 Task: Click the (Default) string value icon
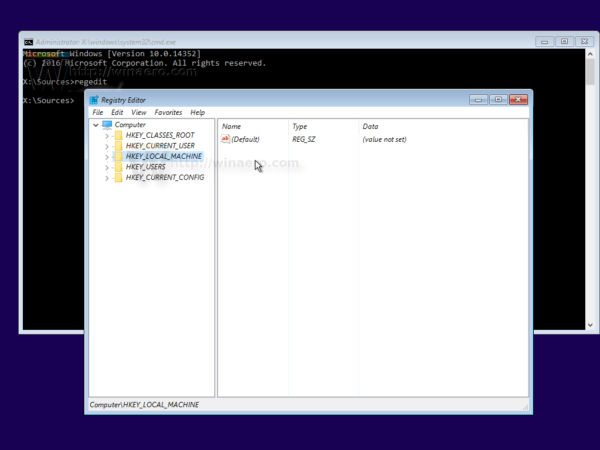[x=225, y=139]
